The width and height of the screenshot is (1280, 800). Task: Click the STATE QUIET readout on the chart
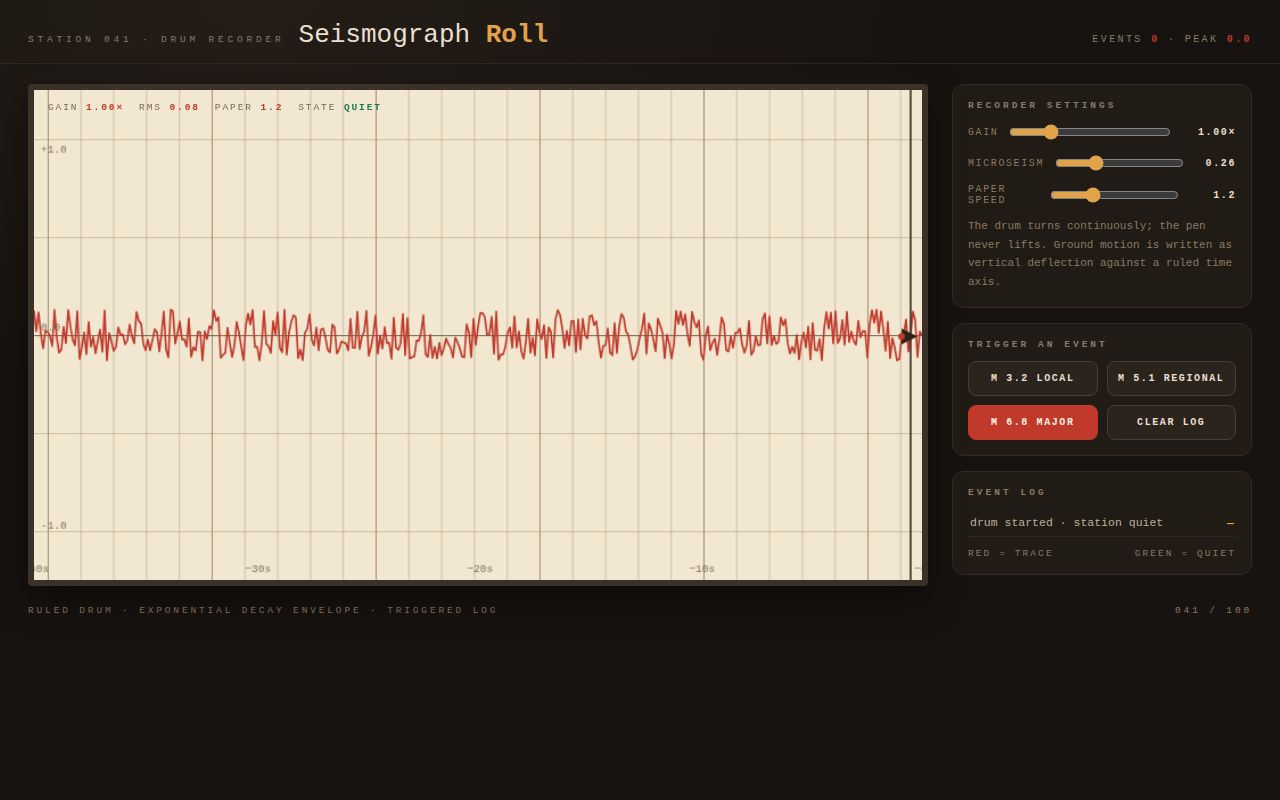tap(339, 107)
